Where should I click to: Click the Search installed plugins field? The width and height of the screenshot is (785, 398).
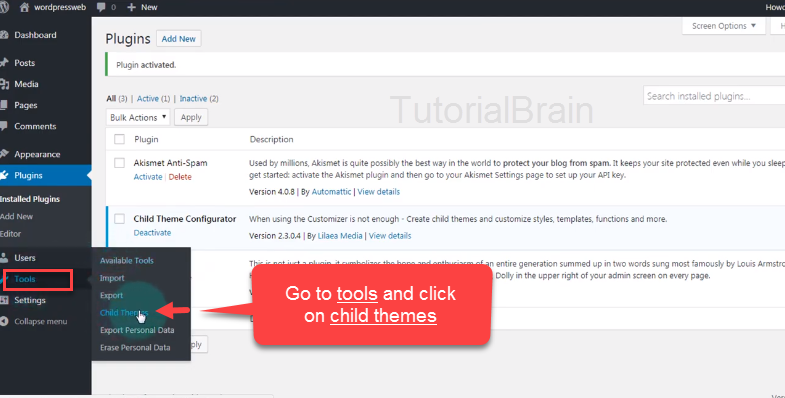coord(714,96)
